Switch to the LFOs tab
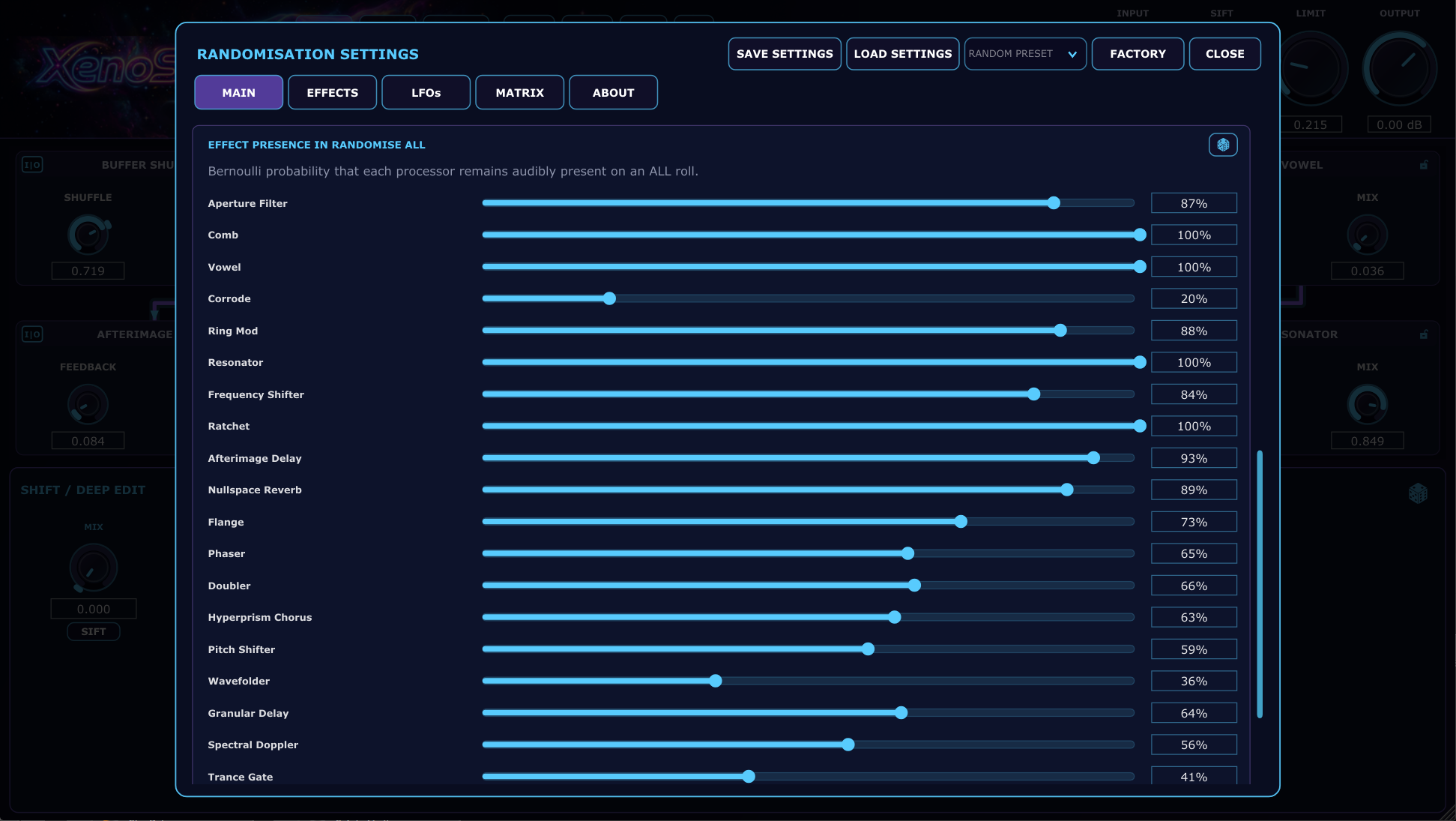This screenshot has height=821, width=1456. [426, 92]
